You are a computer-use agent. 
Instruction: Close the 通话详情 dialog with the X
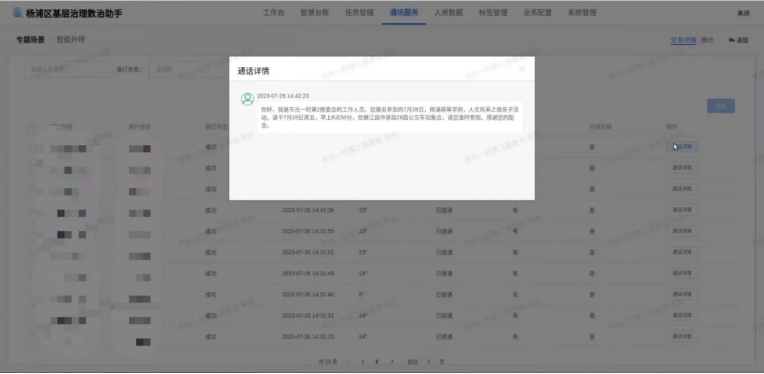tap(522, 70)
